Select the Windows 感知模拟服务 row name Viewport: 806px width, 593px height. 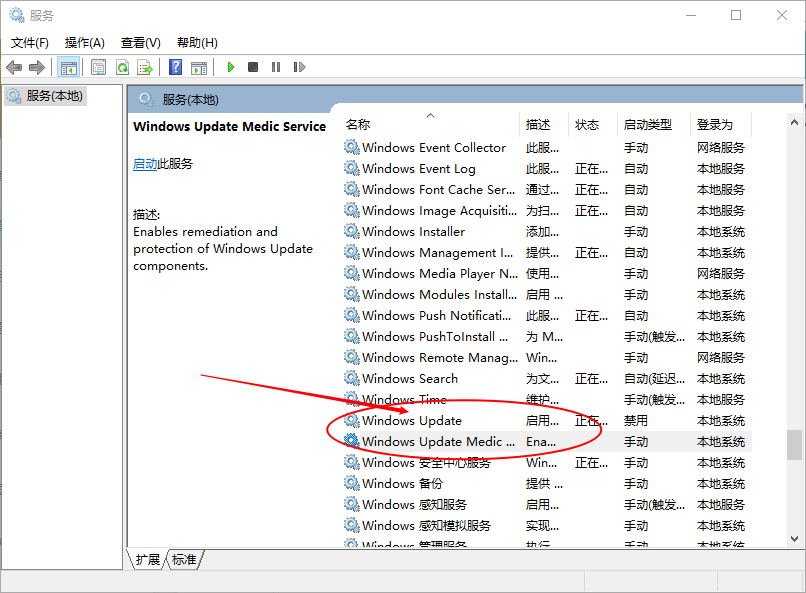(x=426, y=526)
